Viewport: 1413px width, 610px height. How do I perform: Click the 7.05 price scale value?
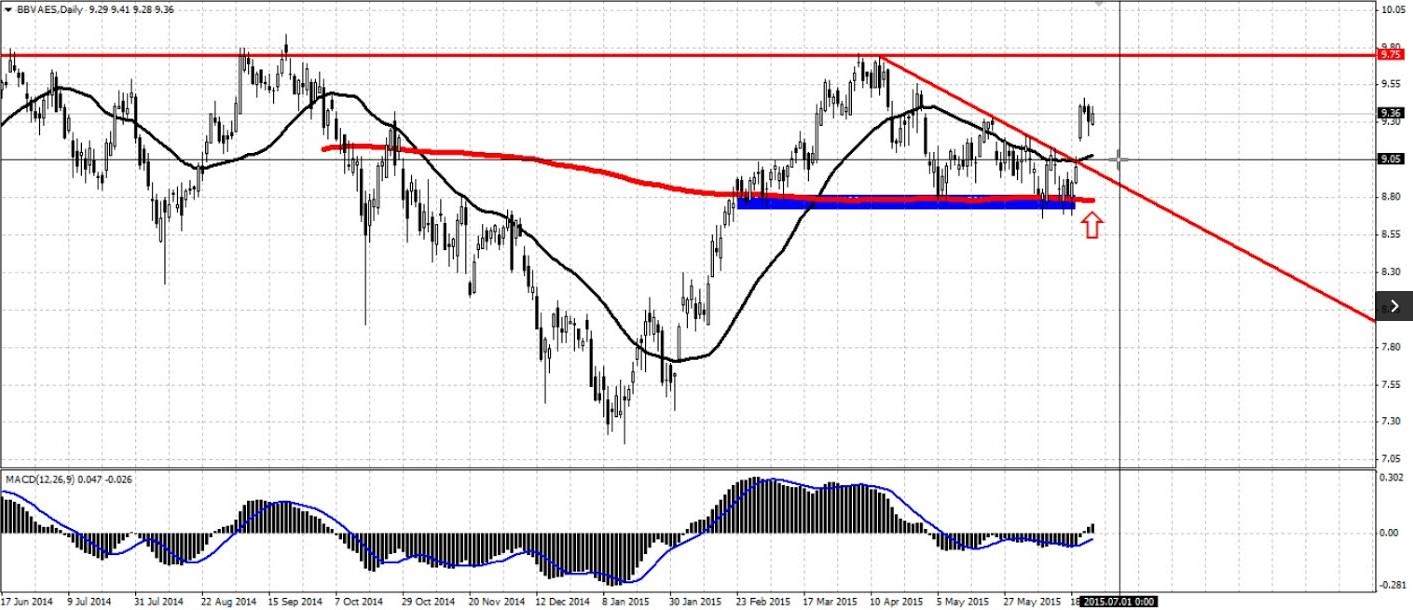point(1391,459)
